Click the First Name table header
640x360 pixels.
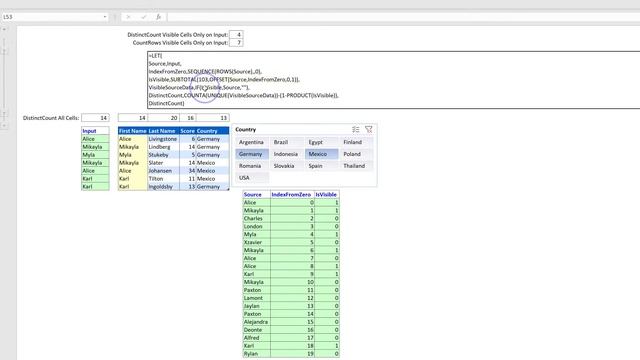coord(133,131)
